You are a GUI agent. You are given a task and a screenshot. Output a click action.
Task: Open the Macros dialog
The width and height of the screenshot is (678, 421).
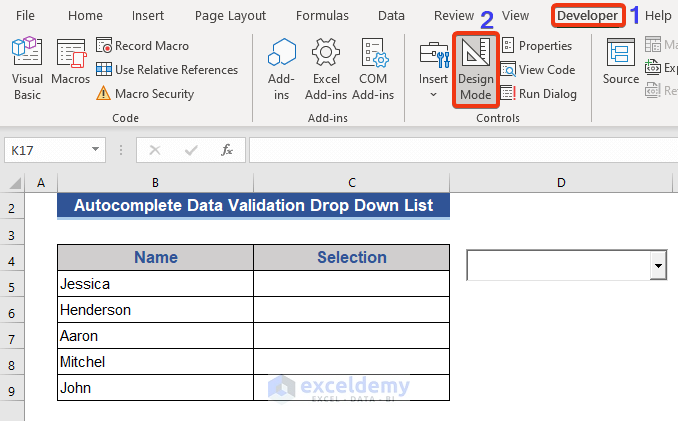[70, 61]
